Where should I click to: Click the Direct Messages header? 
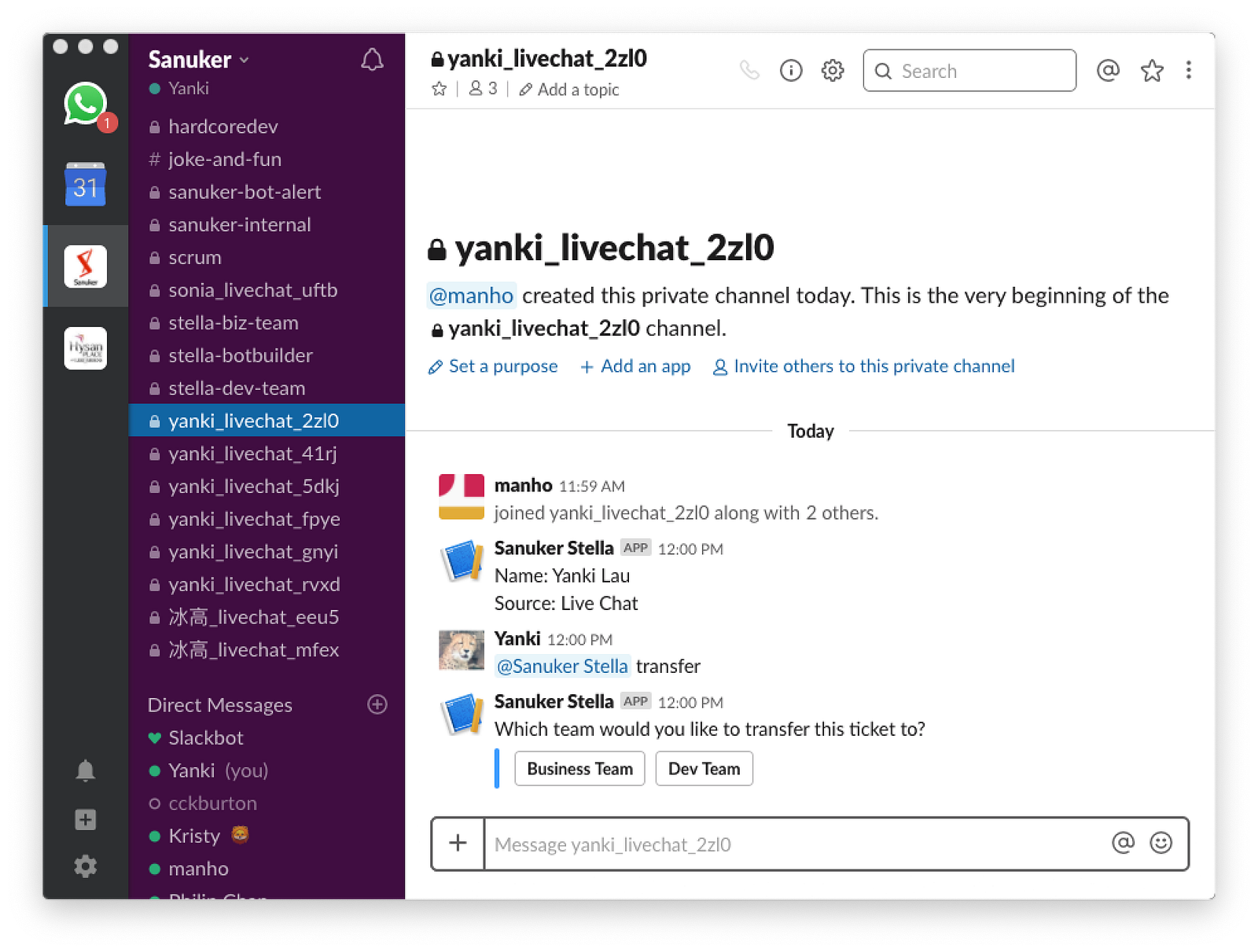(x=220, y=705)
